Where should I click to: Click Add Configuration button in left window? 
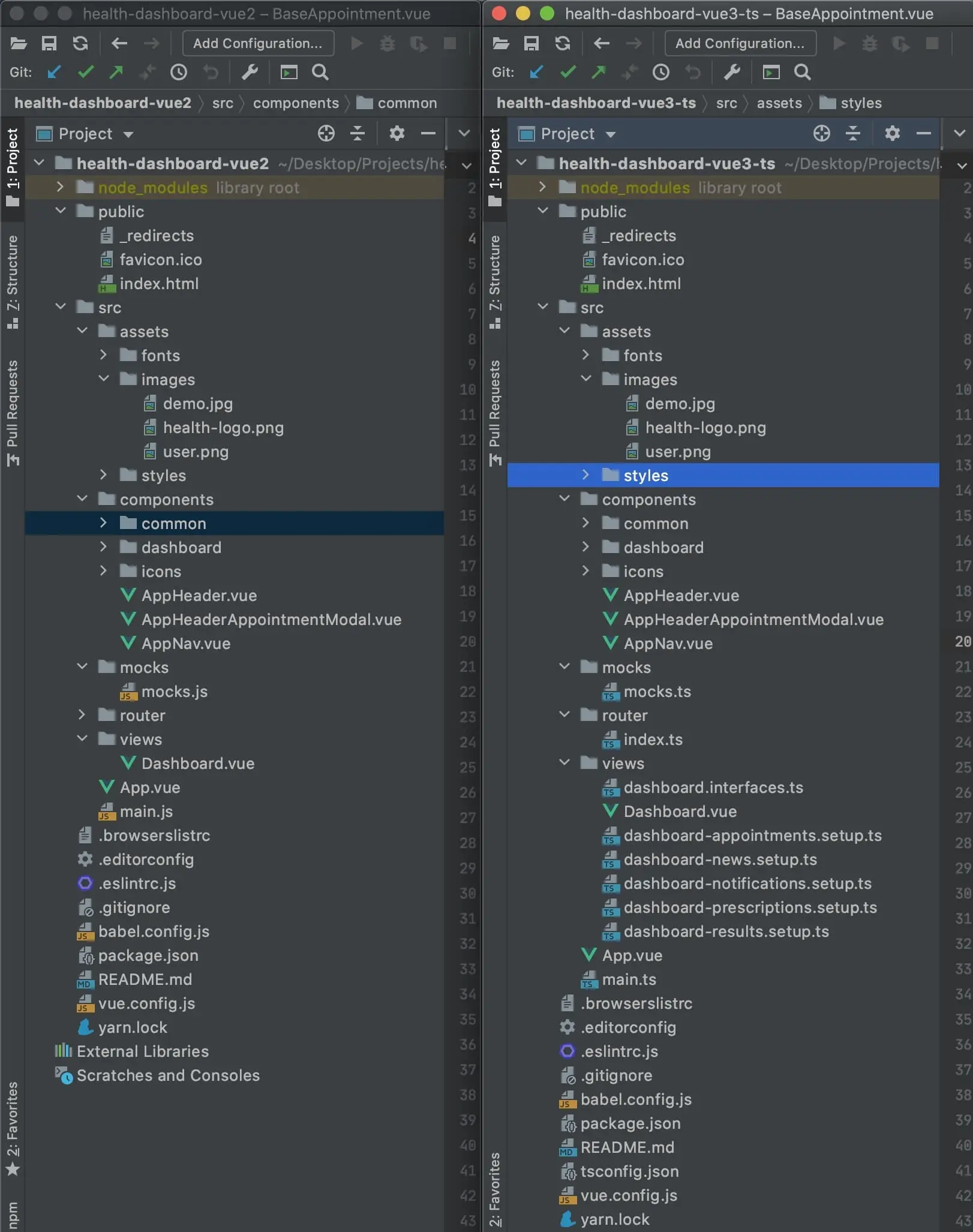click(257, 43)
